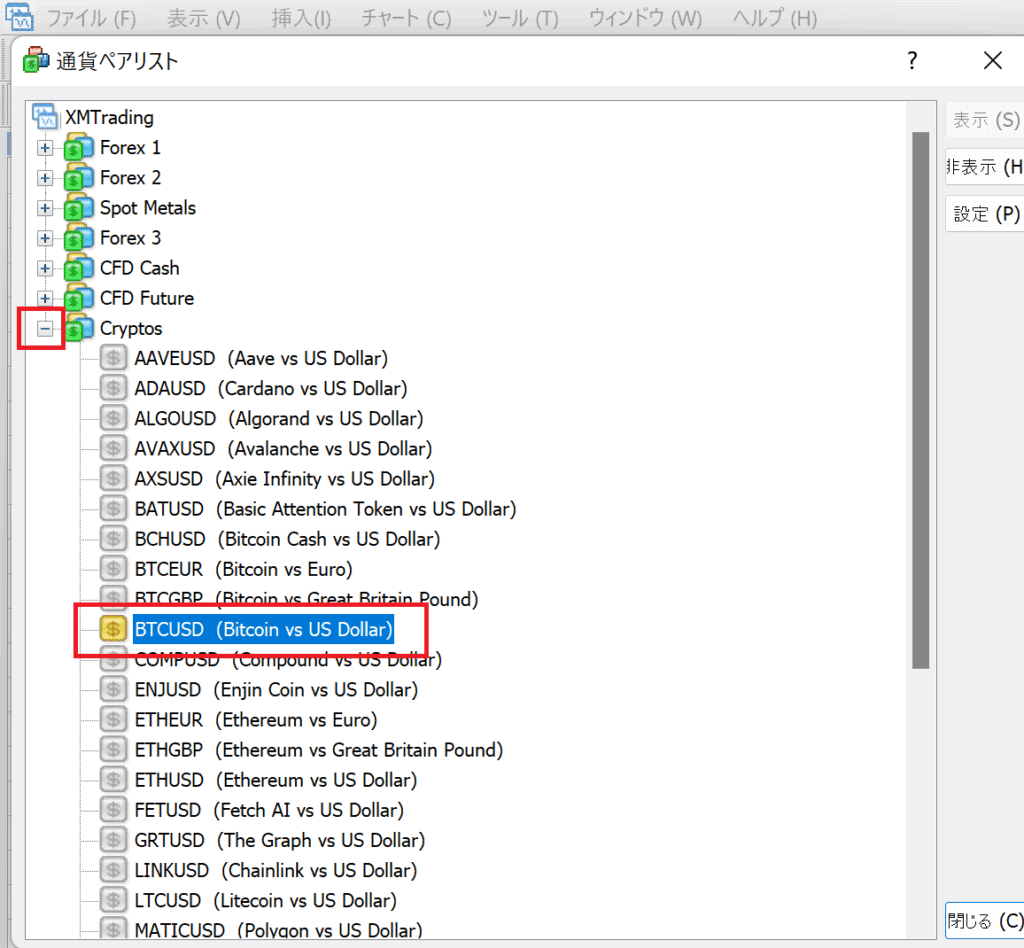Viewport: 1024px width, 948px height.
Task: Open the ツール (T) menu
Action: [519, 18]
